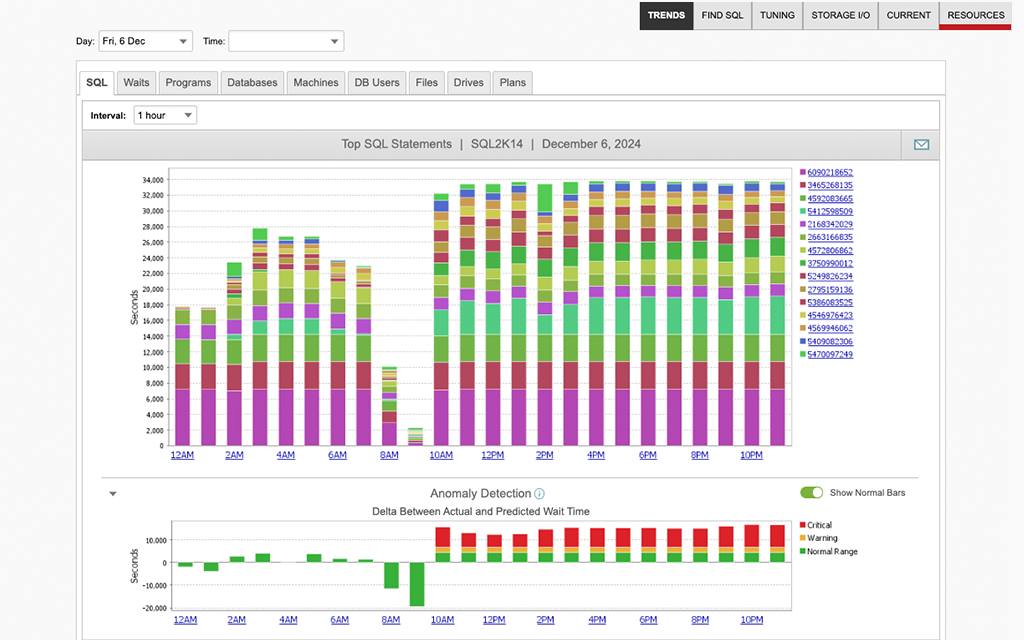
Task: Switch to the Waits tab
Action: coord(136,82)
